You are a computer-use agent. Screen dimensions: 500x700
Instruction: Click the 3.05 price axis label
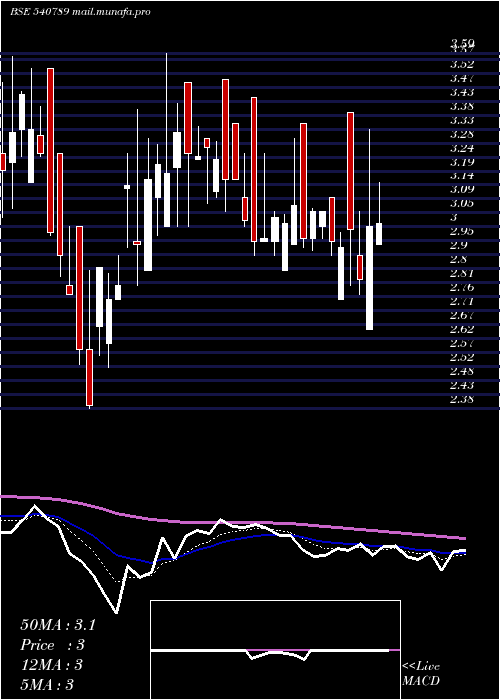462,204
